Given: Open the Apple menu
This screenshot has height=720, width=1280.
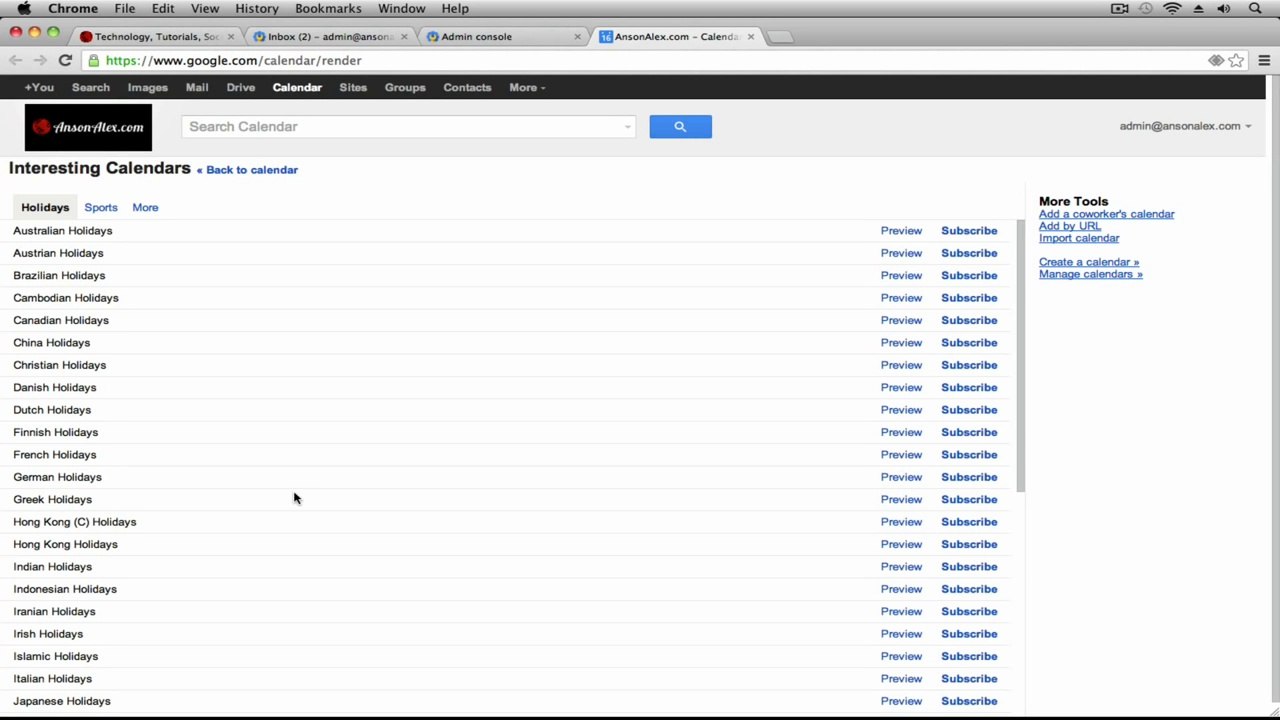Looking at the screenshot, I should click(24, 8).
